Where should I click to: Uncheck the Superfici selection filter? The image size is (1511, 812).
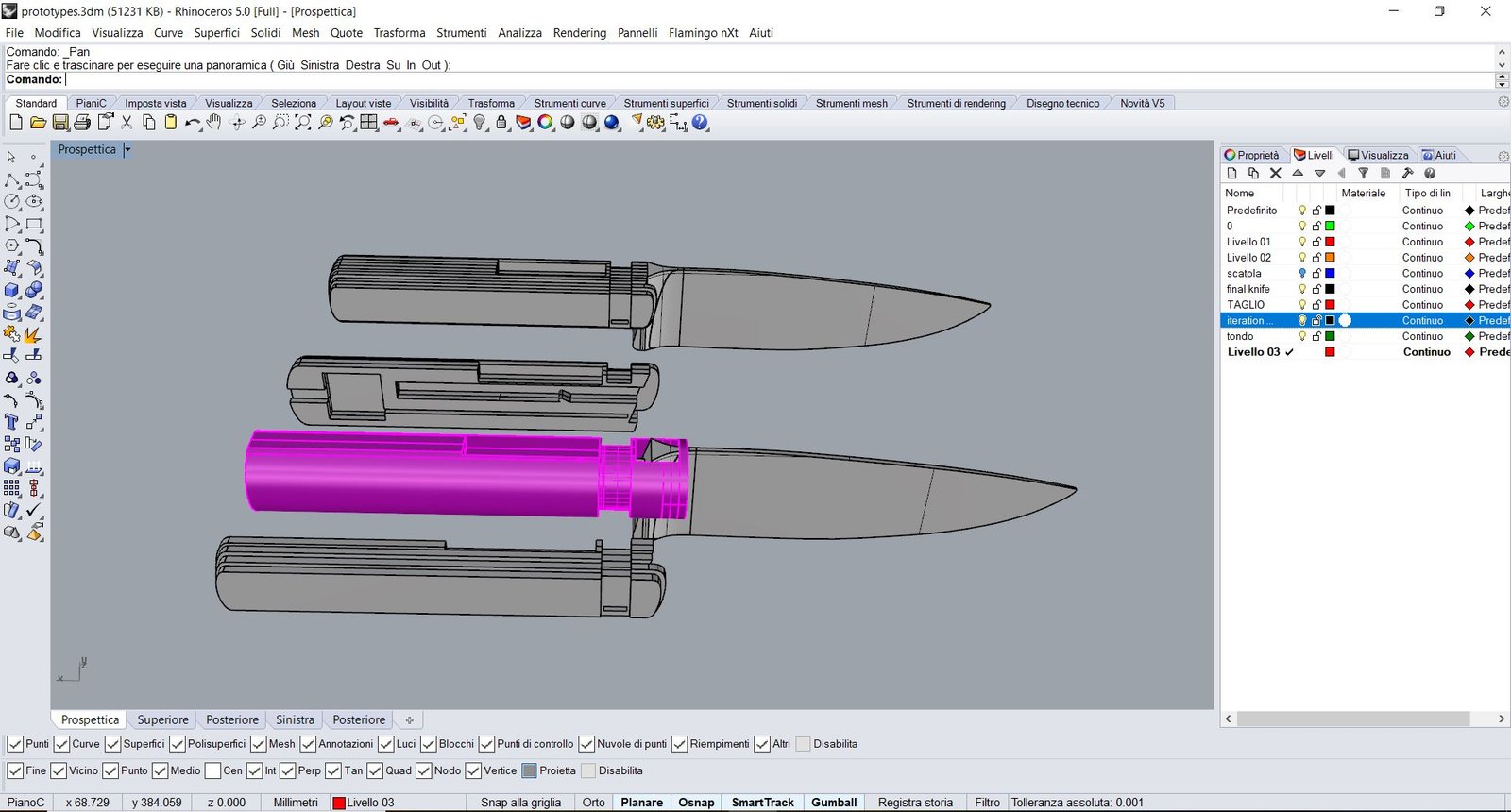pyautogui.click(x=112, y=744)
